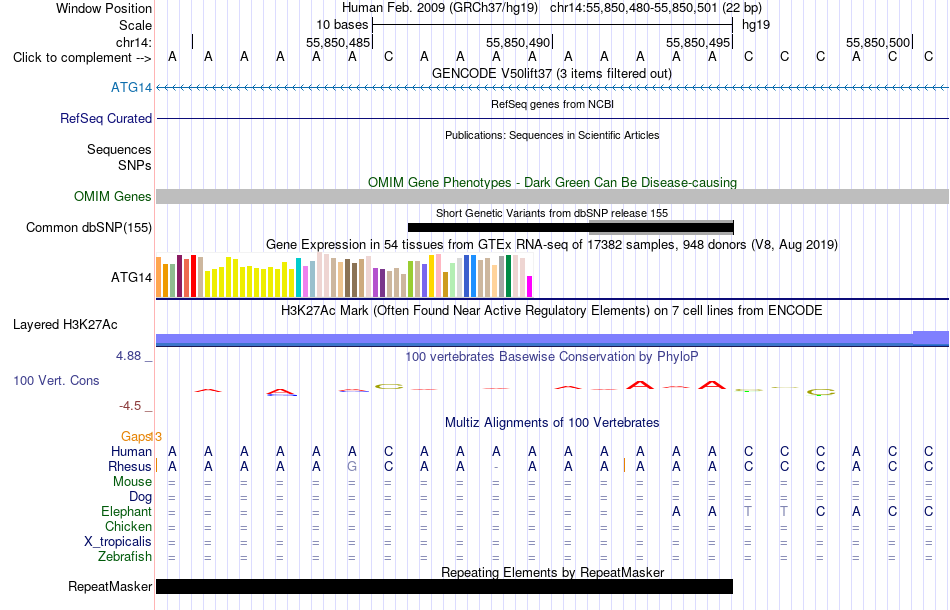Click the SNPs publications track label
Image resolution: width=950 pixels, height=610 pixels.
[x=135, y=165]
